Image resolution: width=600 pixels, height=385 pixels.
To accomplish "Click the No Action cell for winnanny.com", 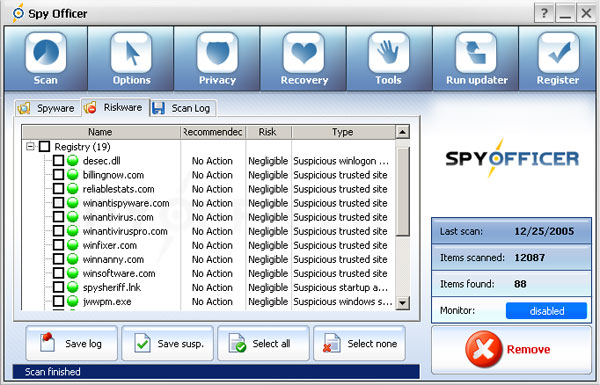I will 212,259.
